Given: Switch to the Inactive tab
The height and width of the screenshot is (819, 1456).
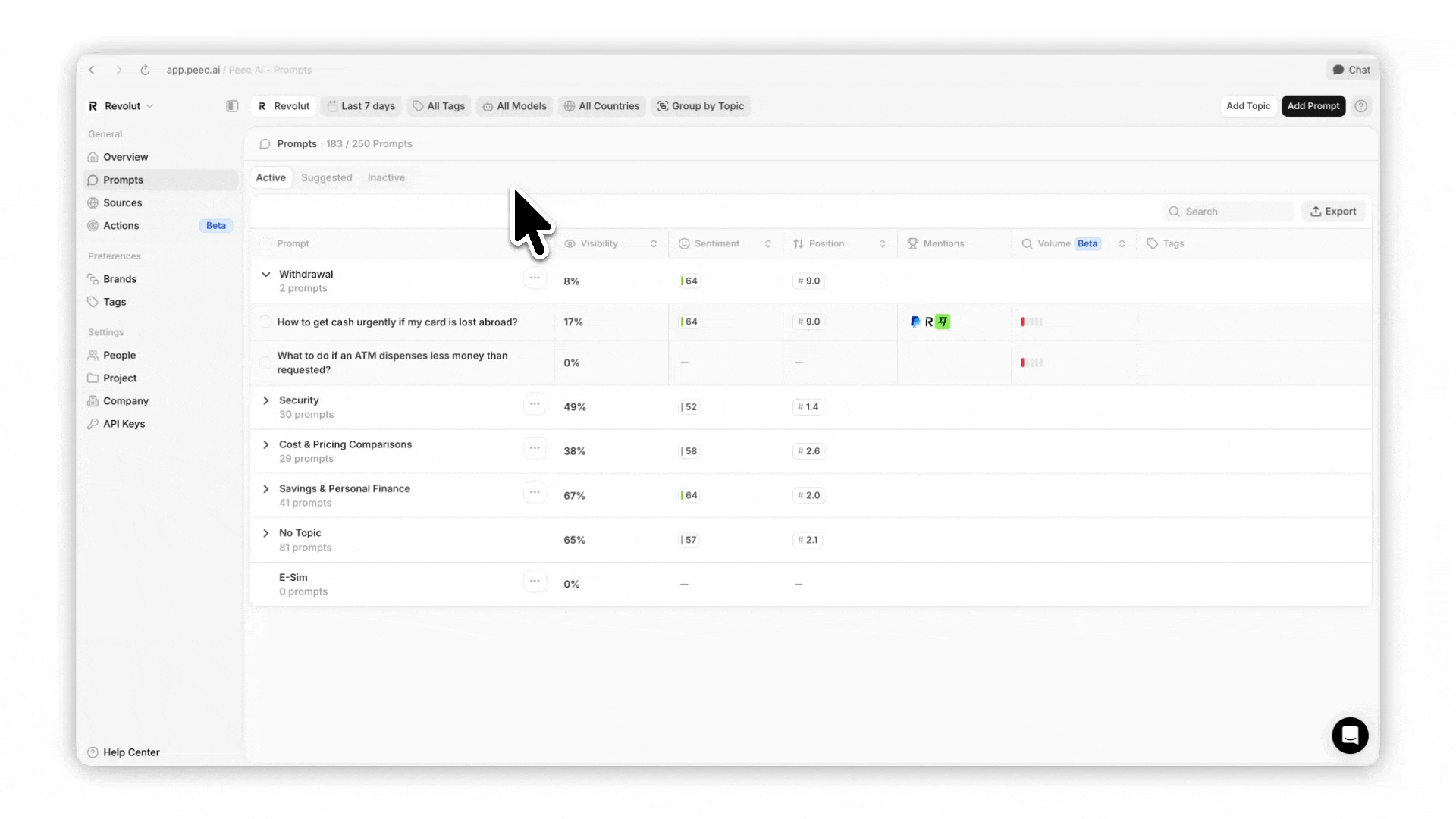Looking at the screenshot, I should click(386, 177).
